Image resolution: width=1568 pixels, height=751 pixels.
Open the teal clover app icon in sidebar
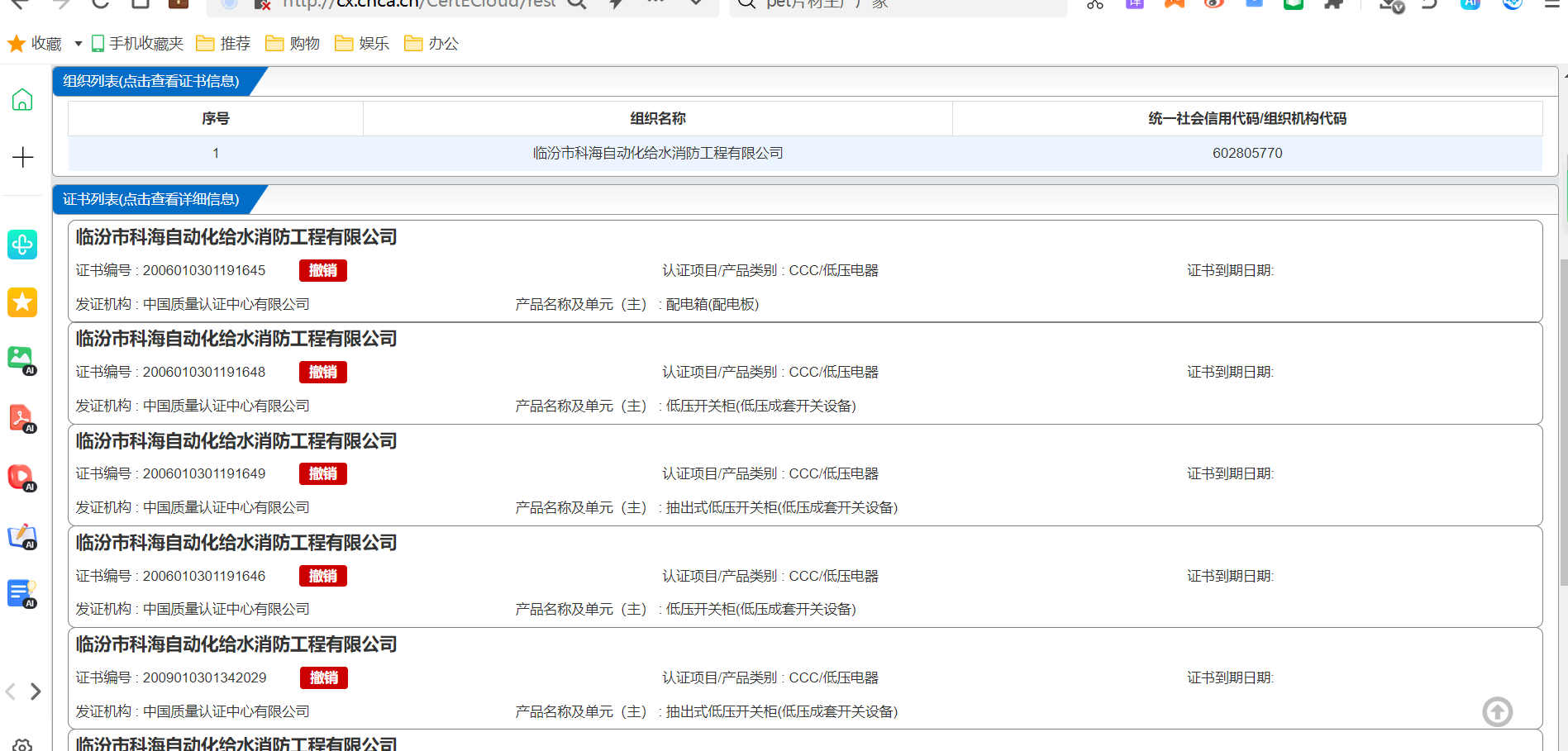pos(22,245)
